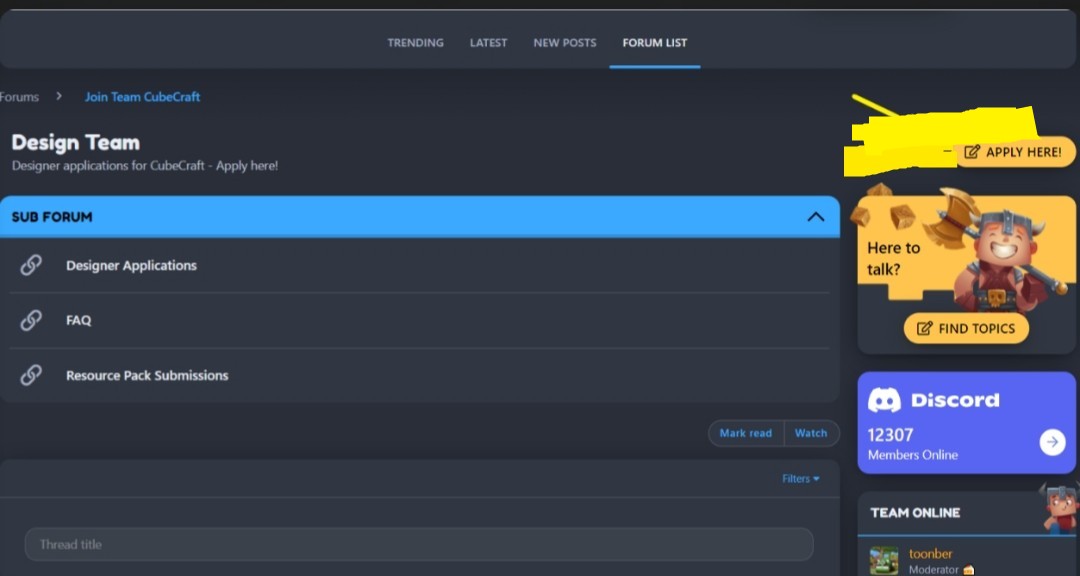Click the breadcrumb chevron after Forums
The image size is (1080, 576).
tap(59, 96)
